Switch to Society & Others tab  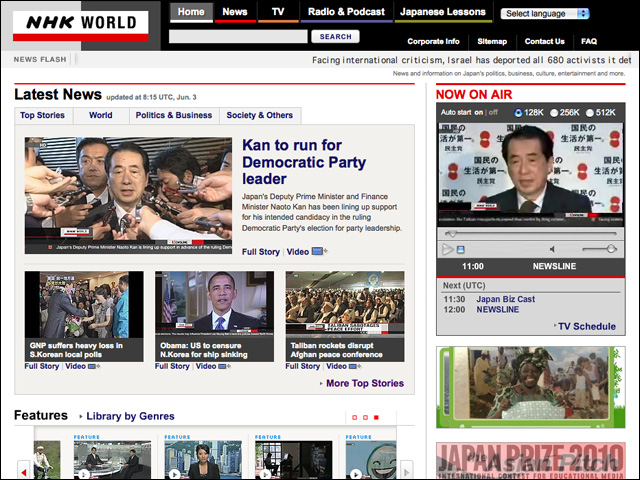click(x=260, y=115)
